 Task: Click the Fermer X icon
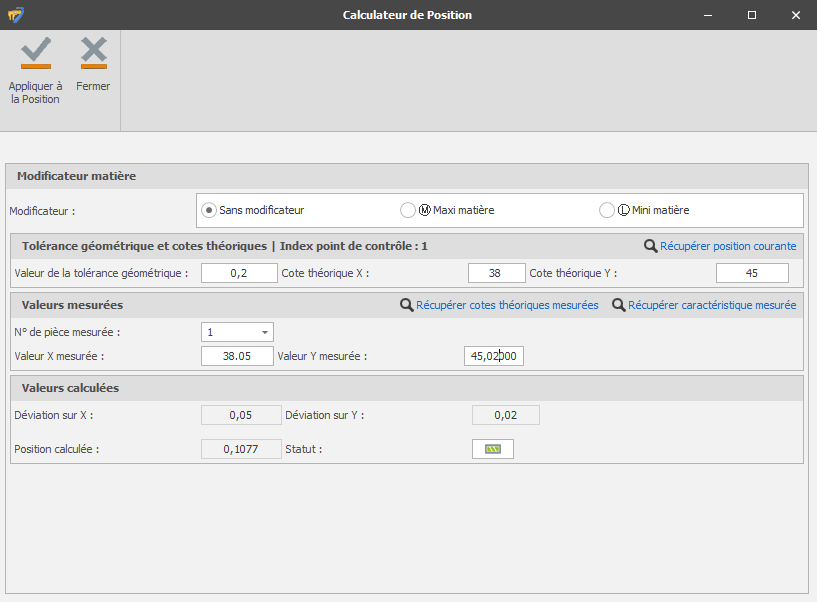93,52
